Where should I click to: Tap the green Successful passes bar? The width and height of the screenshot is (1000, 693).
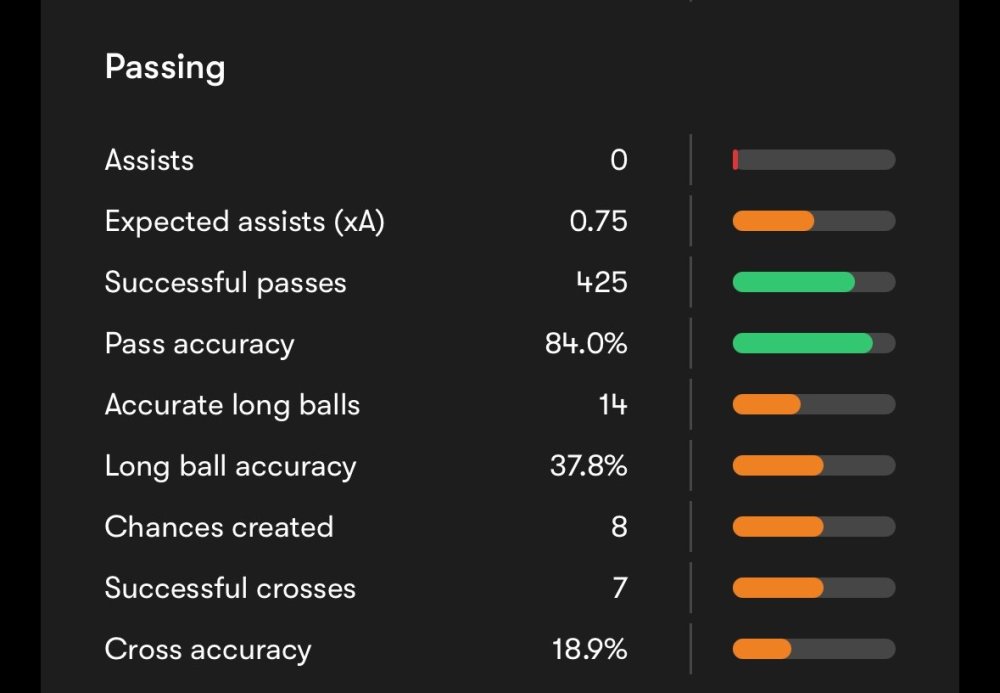(x=813, y=282)
